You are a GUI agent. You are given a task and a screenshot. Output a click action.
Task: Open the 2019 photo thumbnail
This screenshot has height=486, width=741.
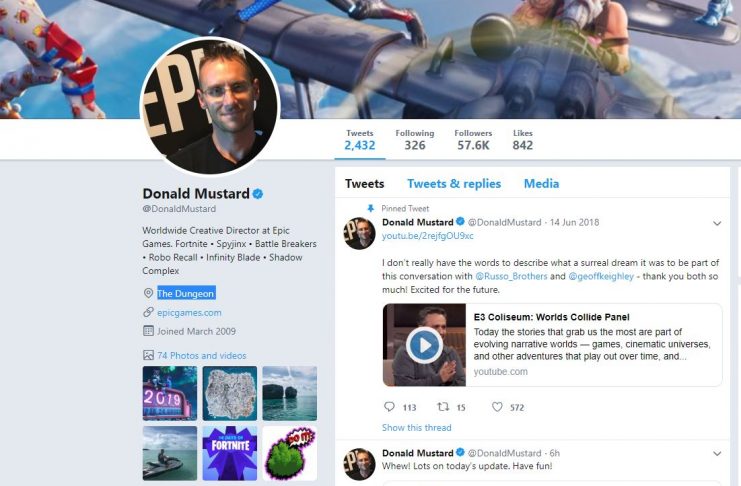click(x=170, y=393)
